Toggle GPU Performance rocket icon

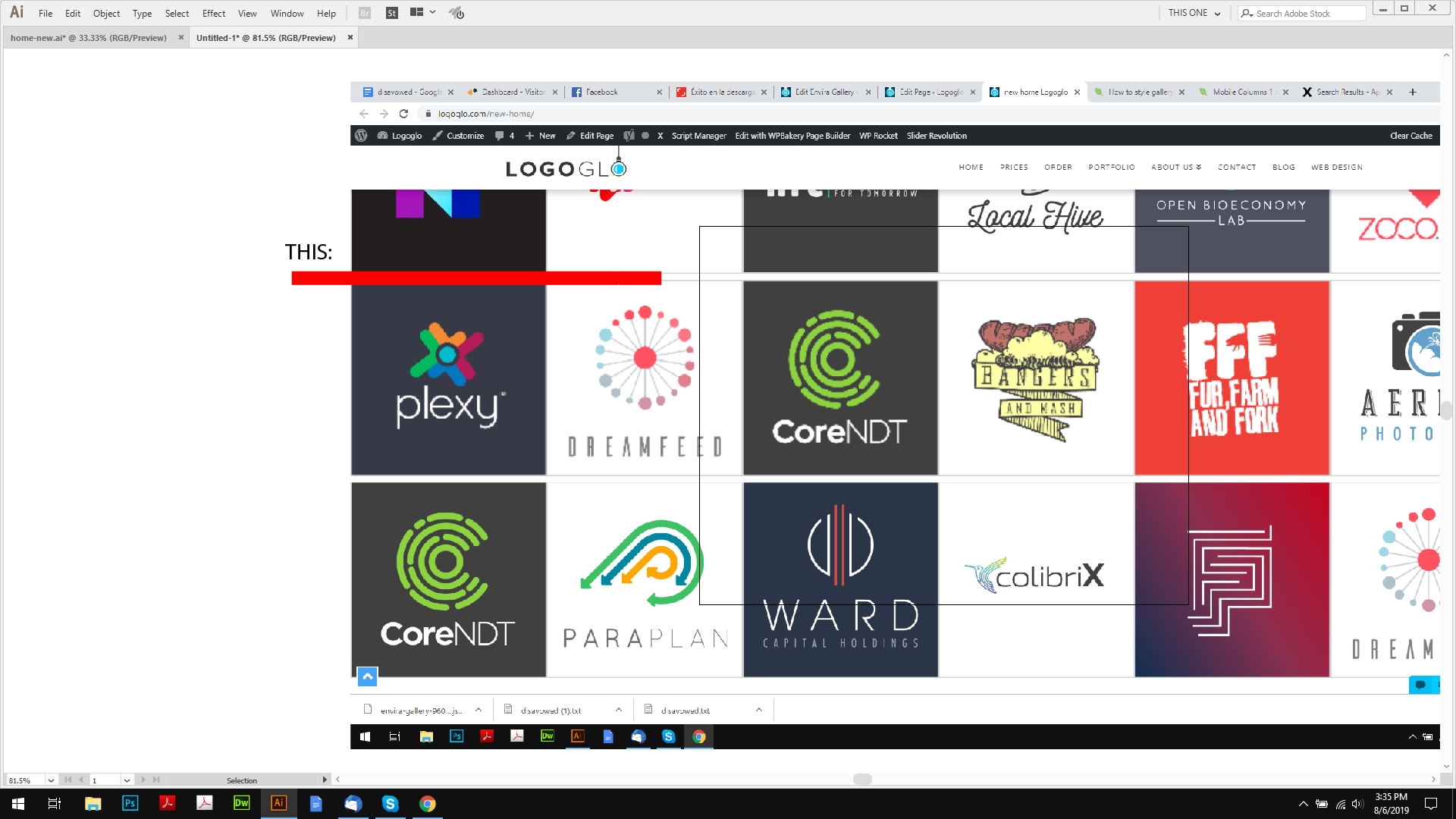click(x=456, y=13)
